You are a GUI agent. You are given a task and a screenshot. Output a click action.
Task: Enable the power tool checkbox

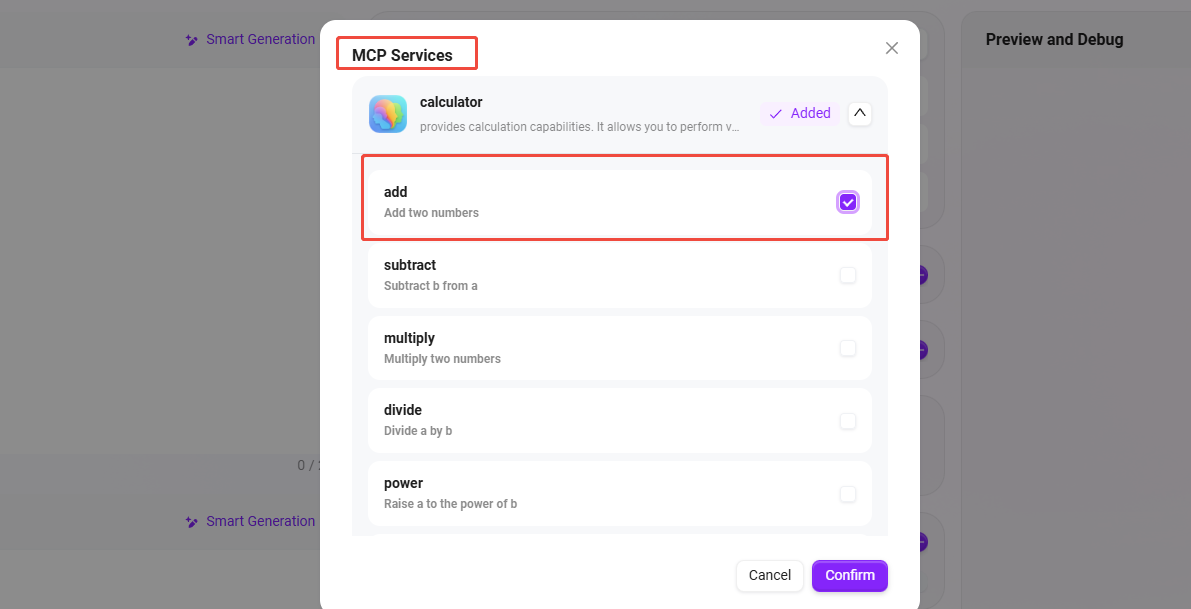coord(848,494)
